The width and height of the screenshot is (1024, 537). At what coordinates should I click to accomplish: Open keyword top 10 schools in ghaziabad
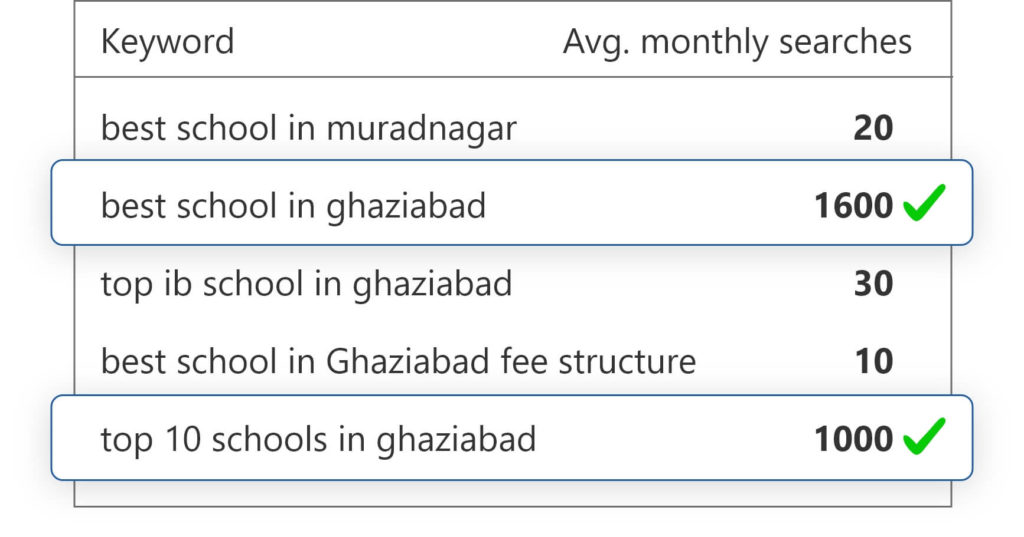[318, 439]
